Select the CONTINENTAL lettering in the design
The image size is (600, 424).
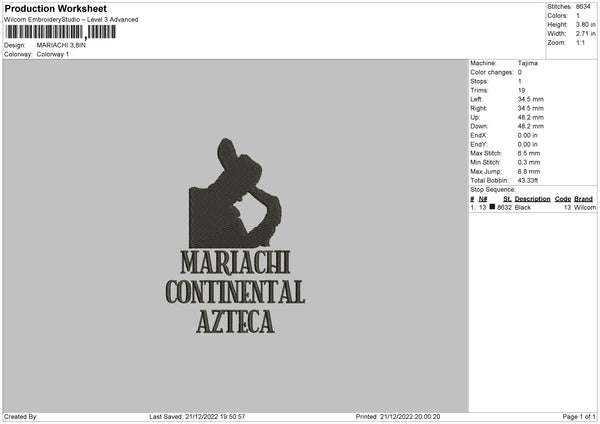tap(235, 292)
